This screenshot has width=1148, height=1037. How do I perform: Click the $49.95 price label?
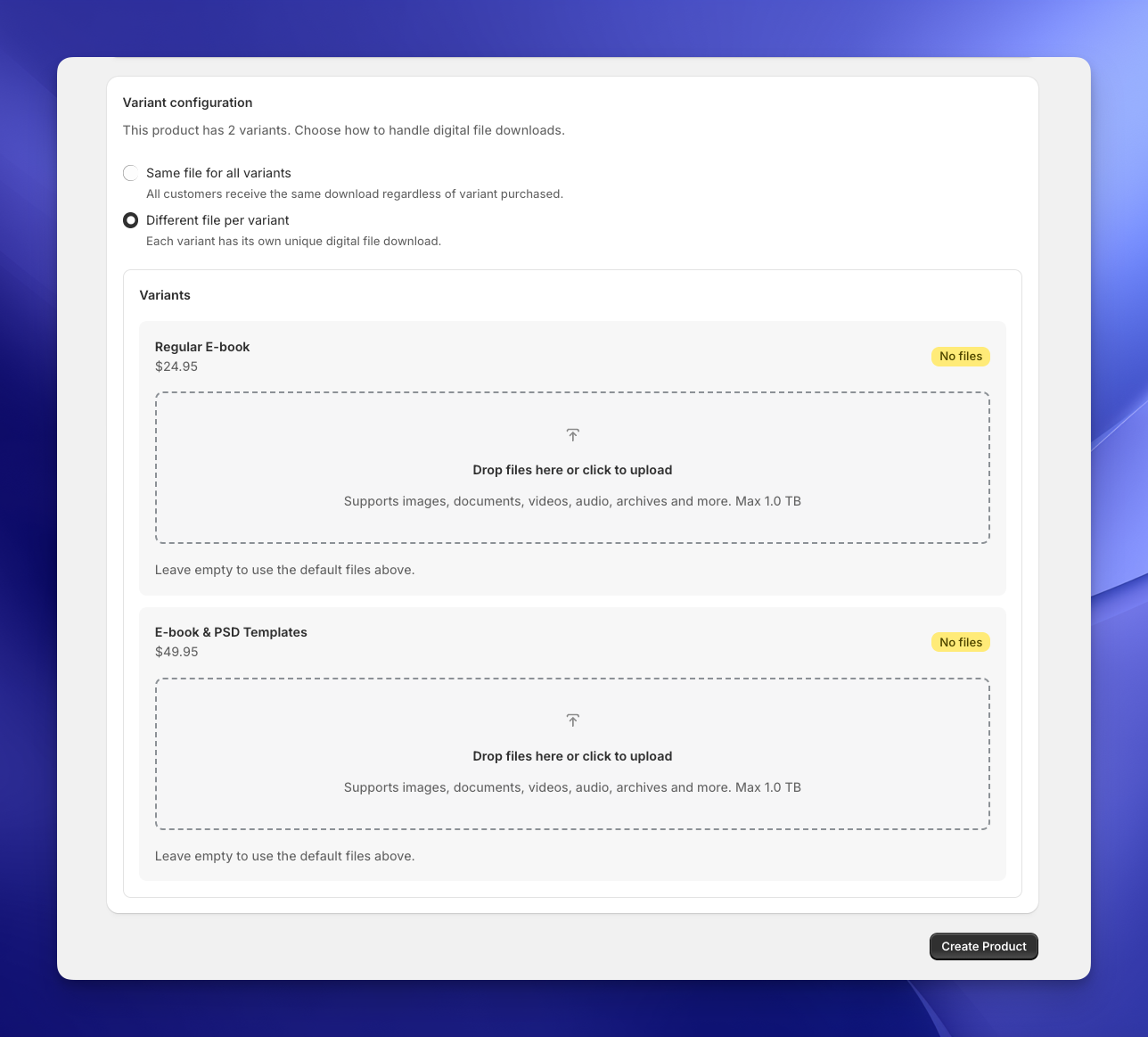coord(176,652)
